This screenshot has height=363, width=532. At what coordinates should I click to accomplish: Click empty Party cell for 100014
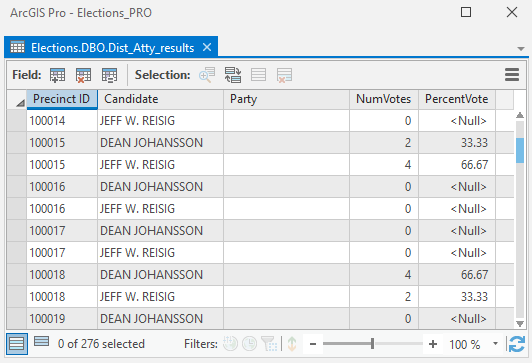[x=286, y=121]
